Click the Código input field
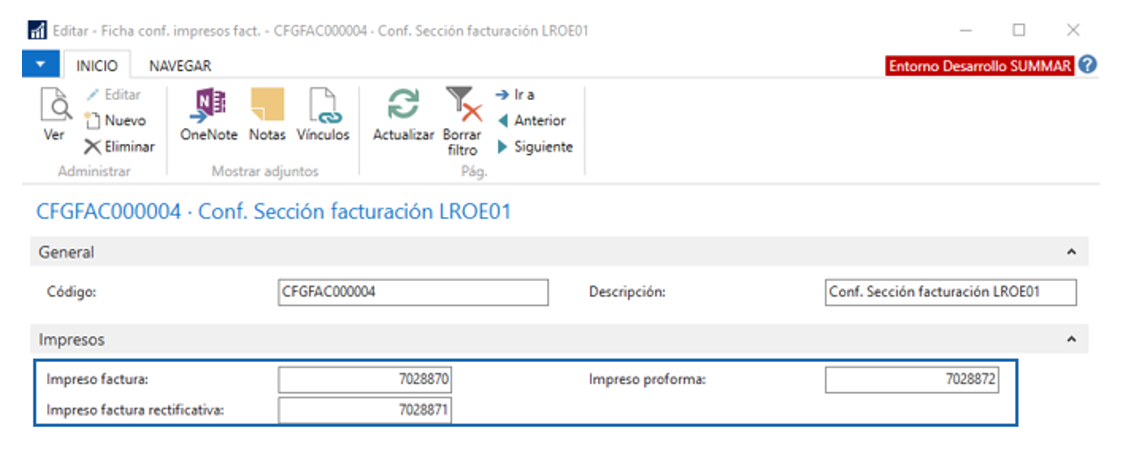Screen dimensions: 1141x467 click(414, 292)
